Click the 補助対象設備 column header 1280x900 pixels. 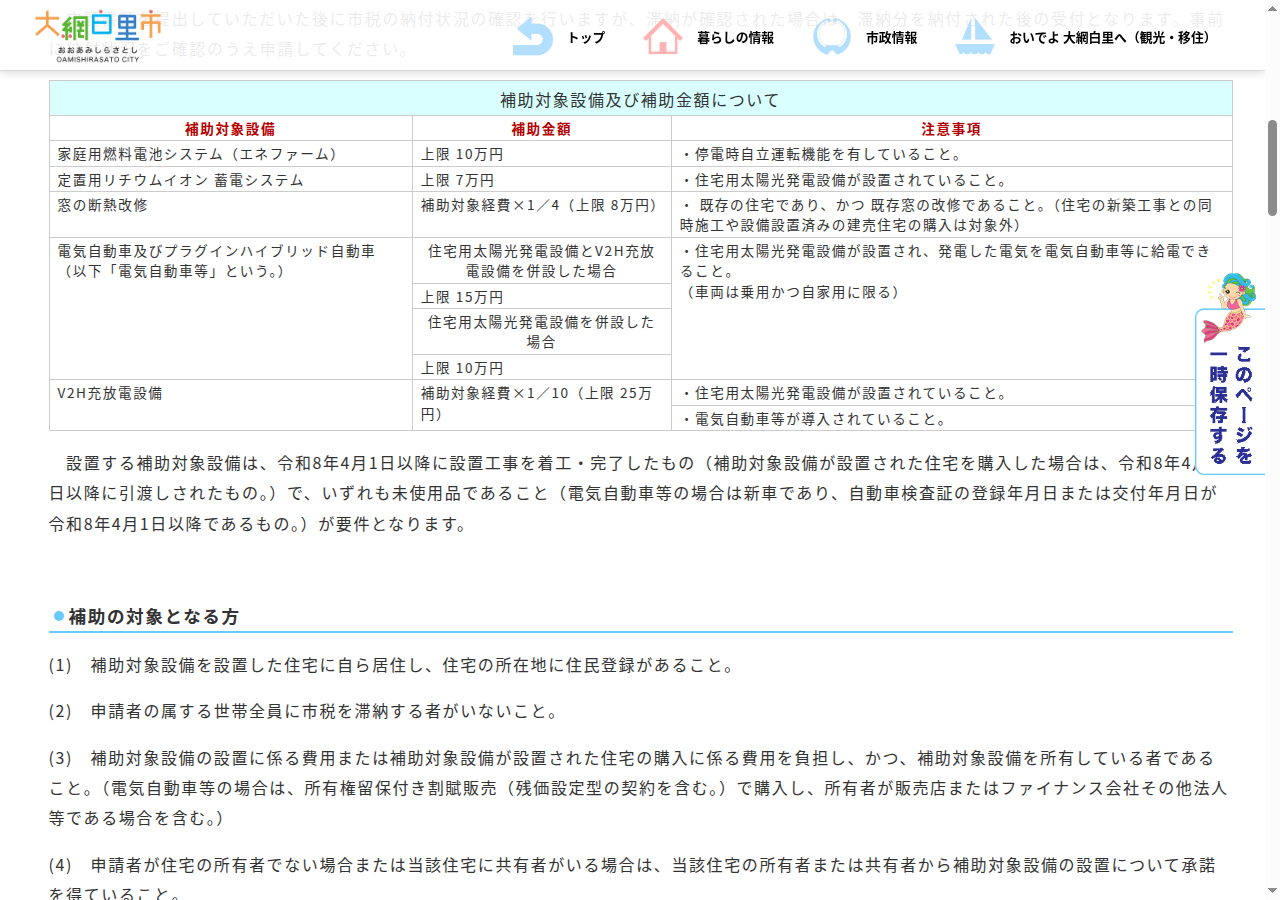pyautogui.click(x=230, y=129)
